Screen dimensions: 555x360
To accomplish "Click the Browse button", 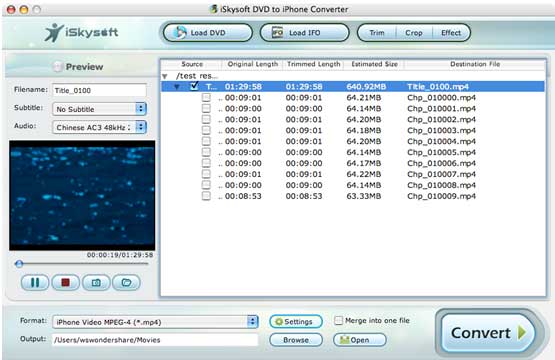I will (296, 340).
